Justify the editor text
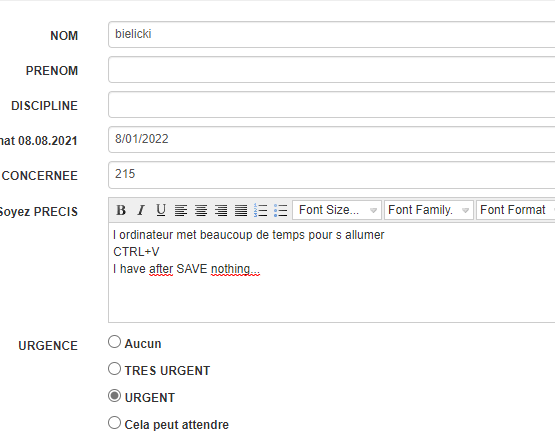Screen dimensions: 555x446 pyautogui.click(x=241, y=210)
